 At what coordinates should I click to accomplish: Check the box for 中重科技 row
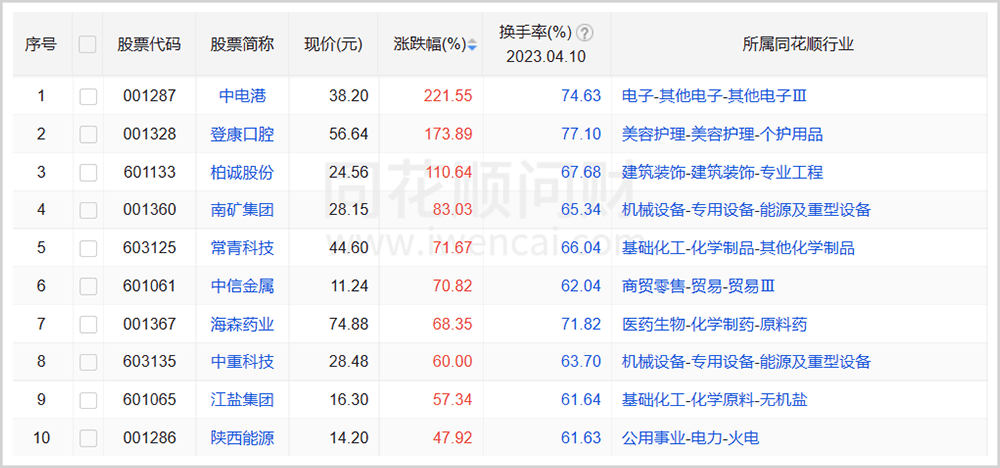[x=88, y=362]
